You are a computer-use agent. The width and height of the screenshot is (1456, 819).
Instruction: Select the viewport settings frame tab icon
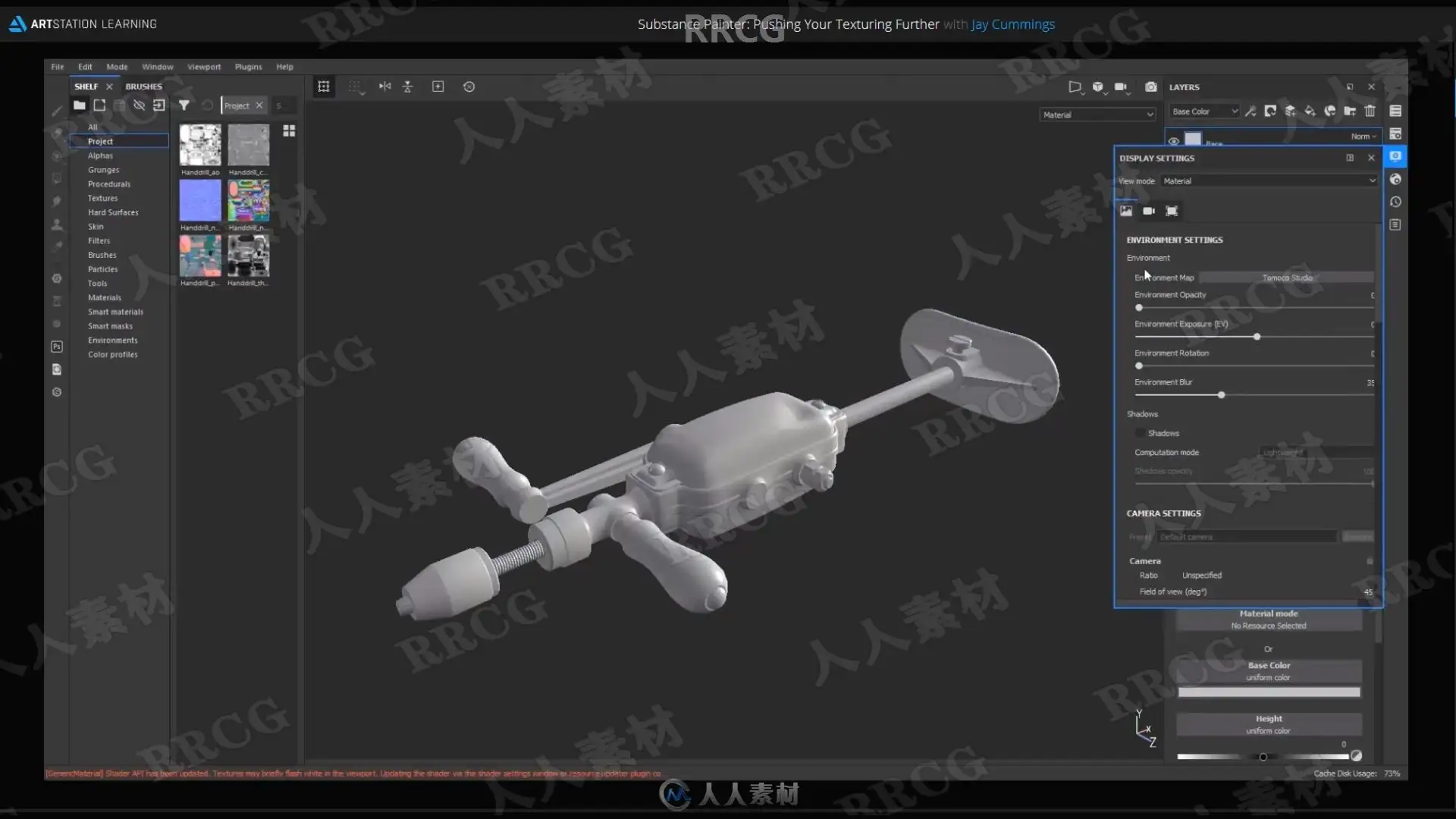pos(1172,211)
